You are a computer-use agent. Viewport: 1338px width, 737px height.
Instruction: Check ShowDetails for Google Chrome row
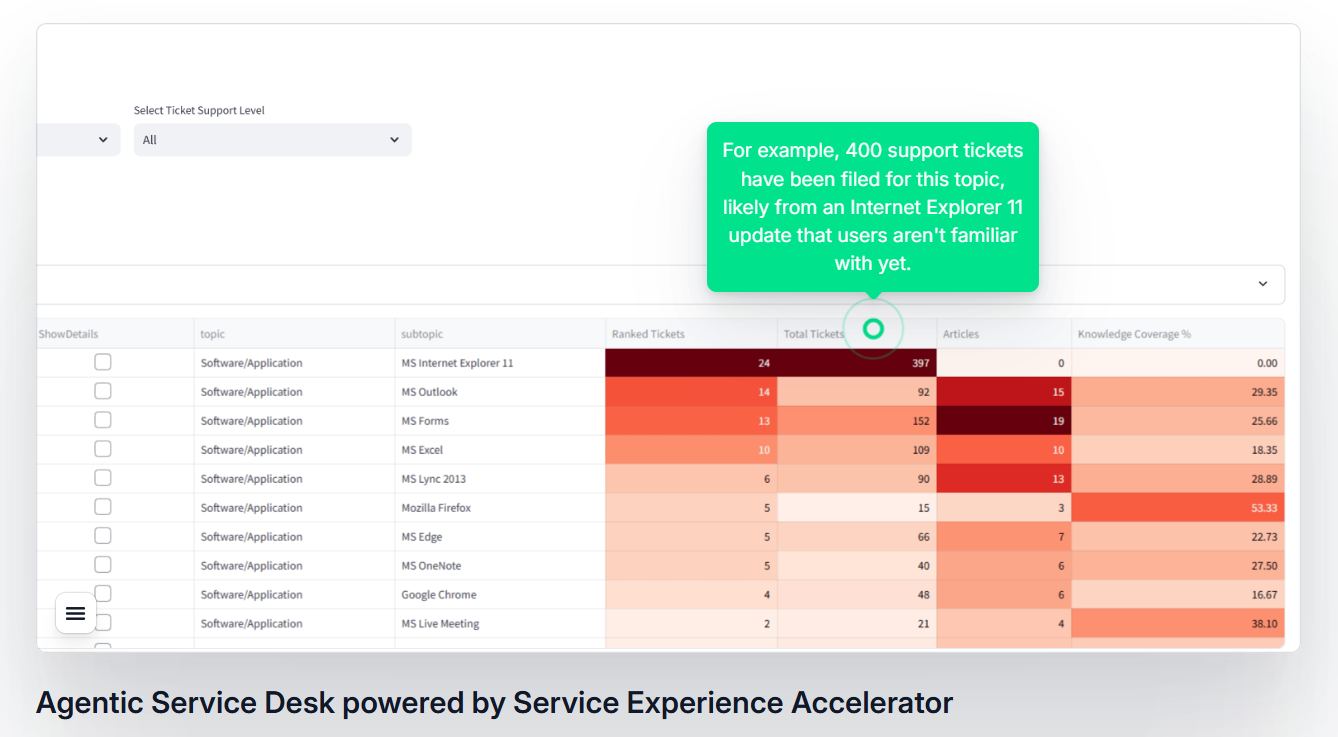103,594
